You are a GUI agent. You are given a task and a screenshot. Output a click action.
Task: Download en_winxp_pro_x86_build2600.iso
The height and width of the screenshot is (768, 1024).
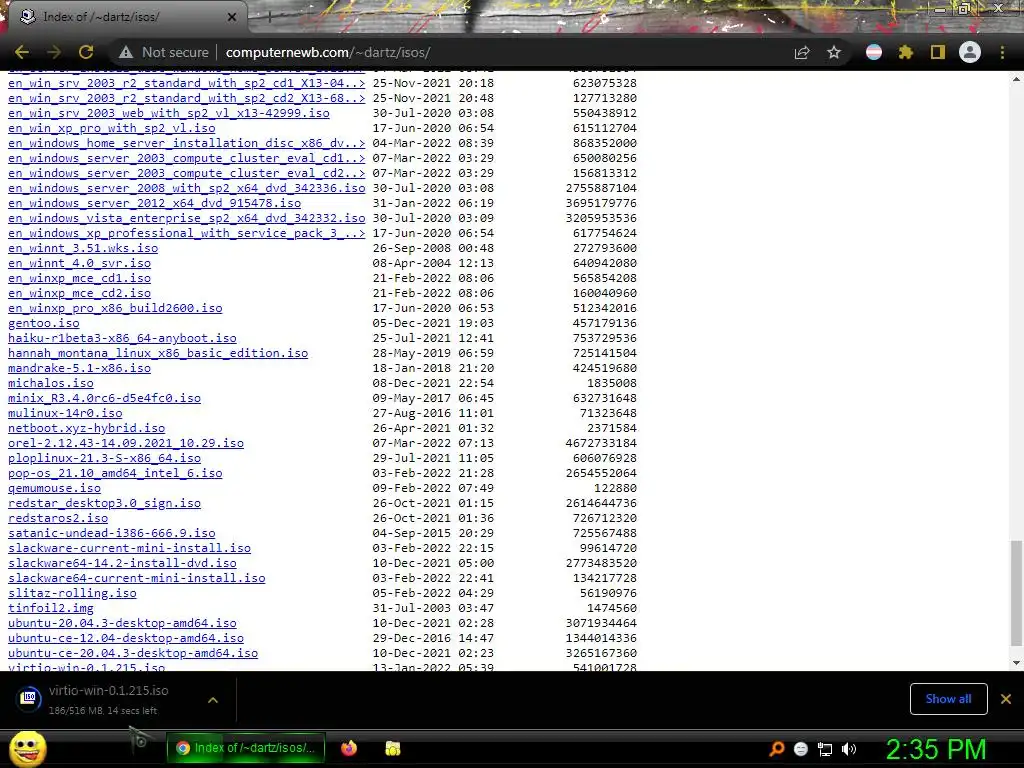point(115,308)
